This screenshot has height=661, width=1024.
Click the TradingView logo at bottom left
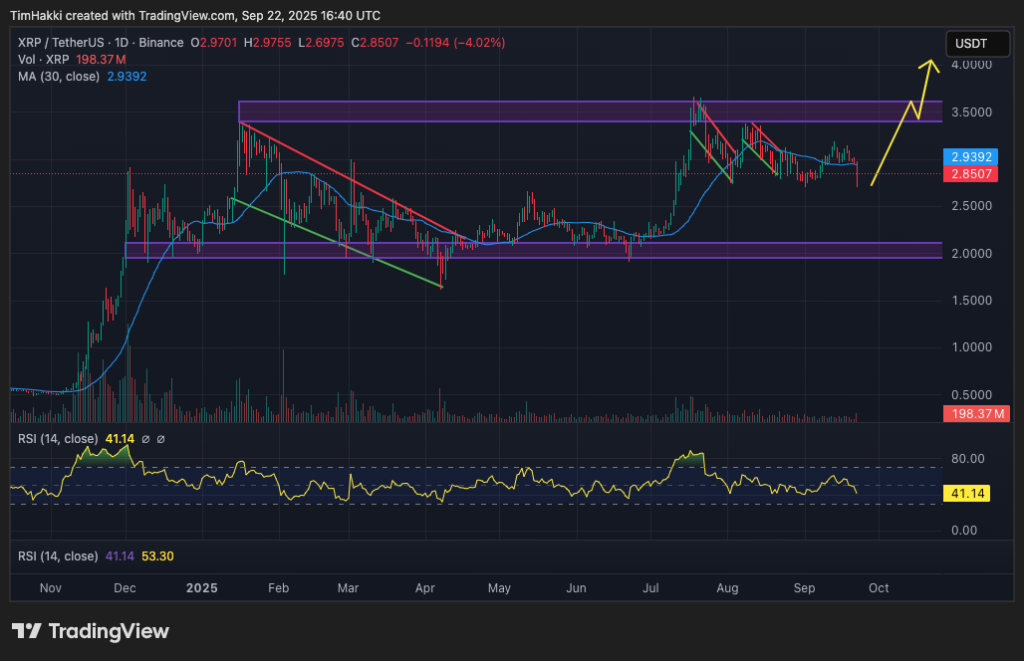(x=88, y=632)
